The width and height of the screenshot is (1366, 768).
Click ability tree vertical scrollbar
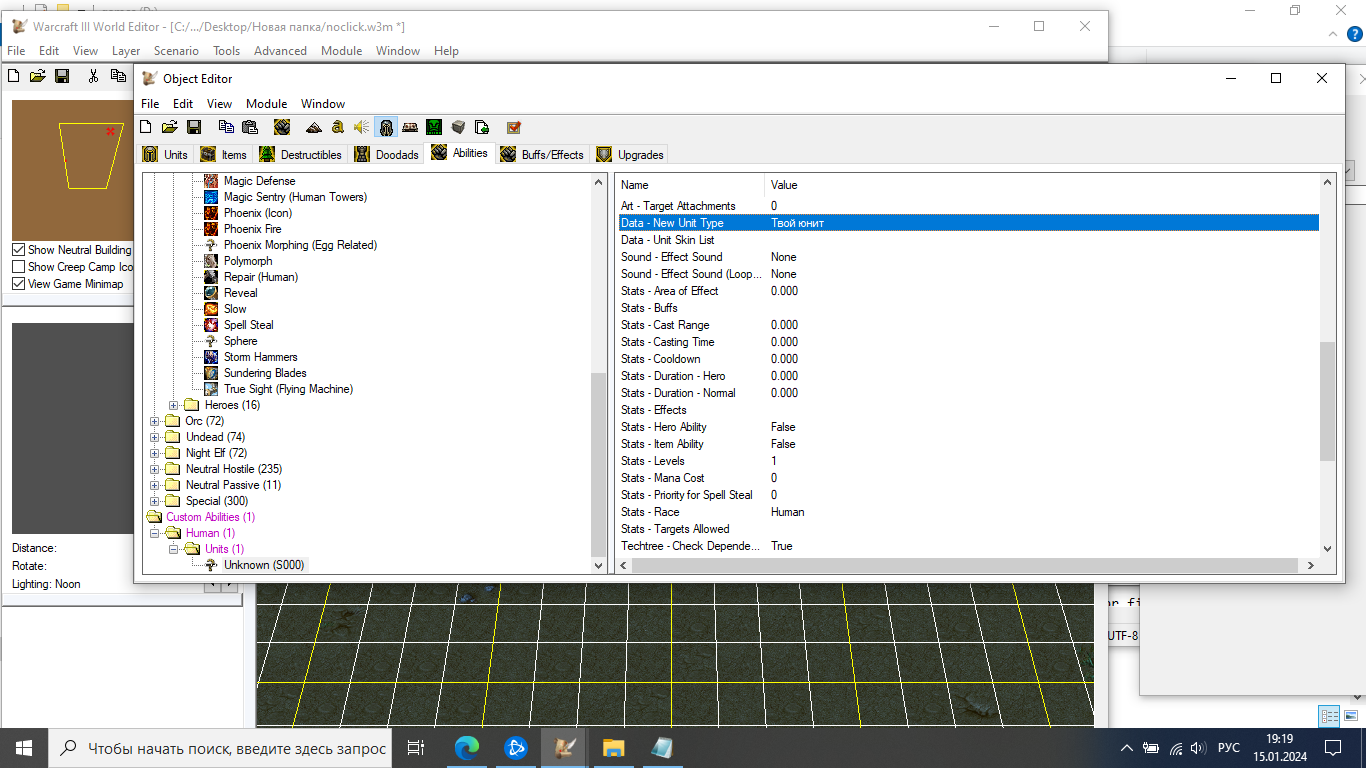[599, 466]
